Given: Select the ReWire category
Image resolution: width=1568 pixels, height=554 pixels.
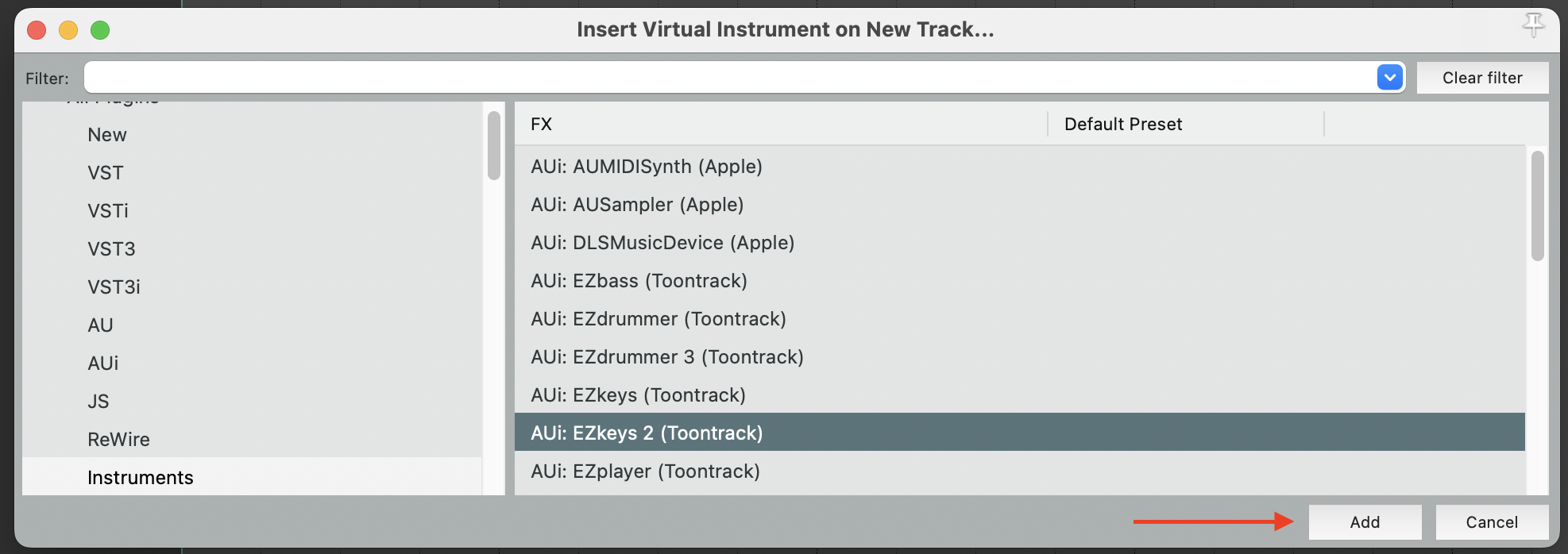Looking at the screenshot, I should (118, 440).
